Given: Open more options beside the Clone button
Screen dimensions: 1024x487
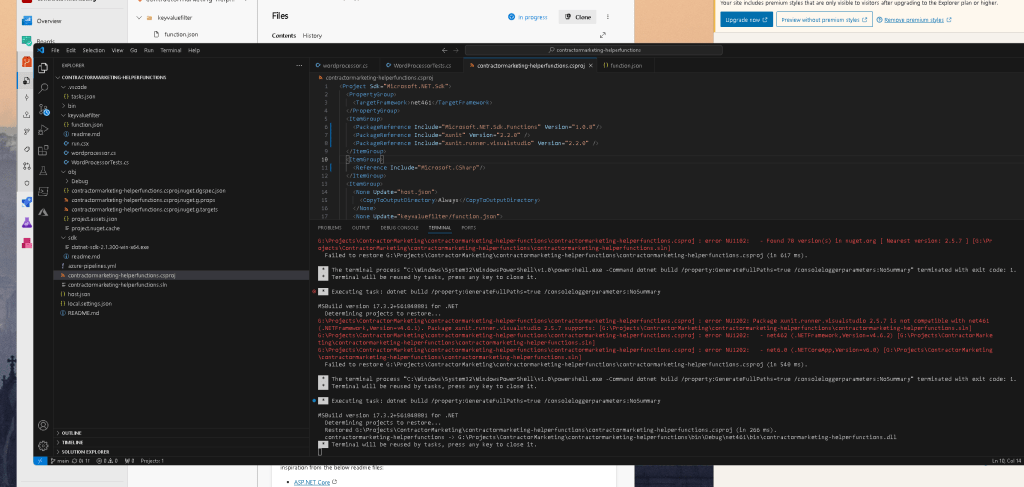Looking at the screenshot, I should pos(608,17).
